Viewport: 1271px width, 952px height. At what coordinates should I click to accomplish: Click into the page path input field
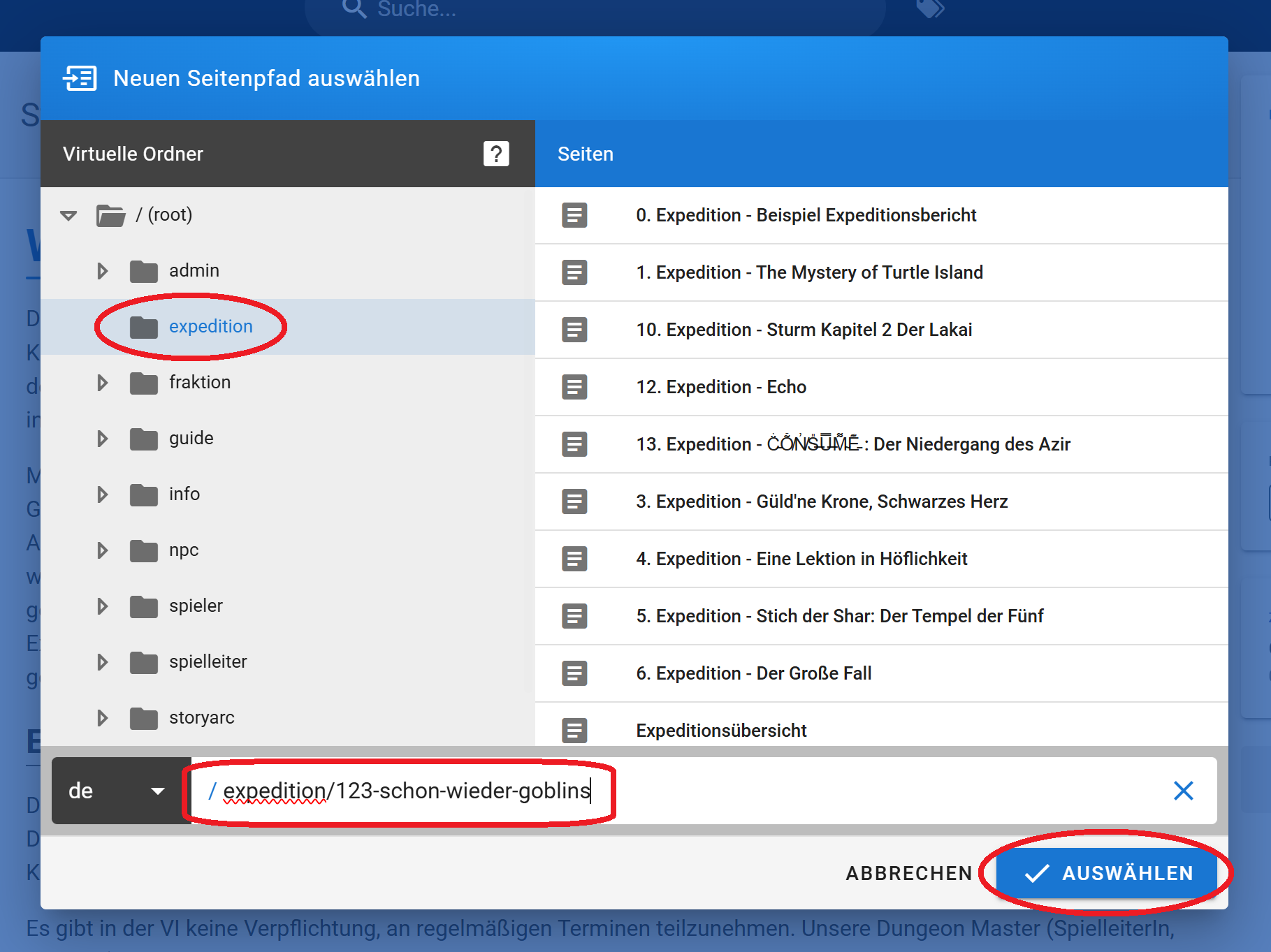click(838, 791)
